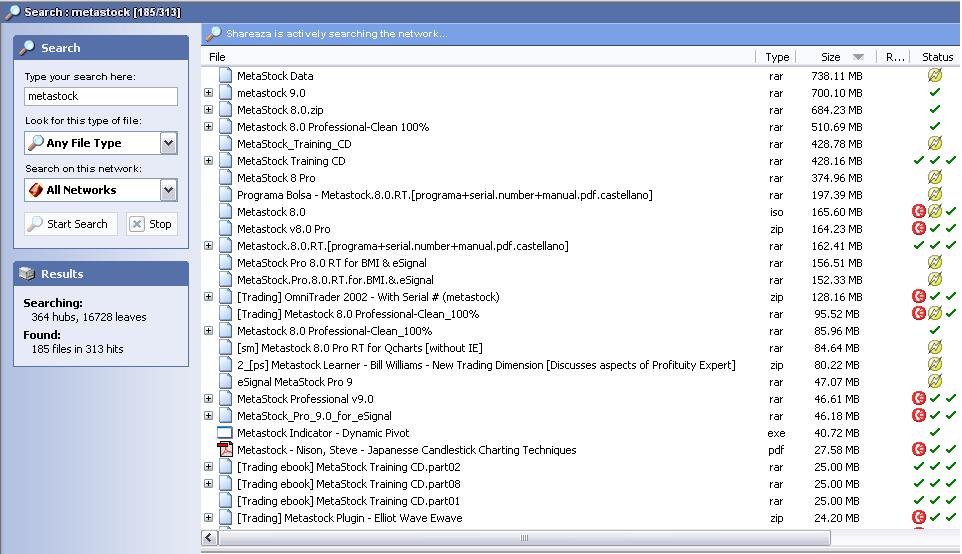This screenshot has width=962, height=554.
Task: Click the sort arrow in the Size column
Action: [858, 57]
